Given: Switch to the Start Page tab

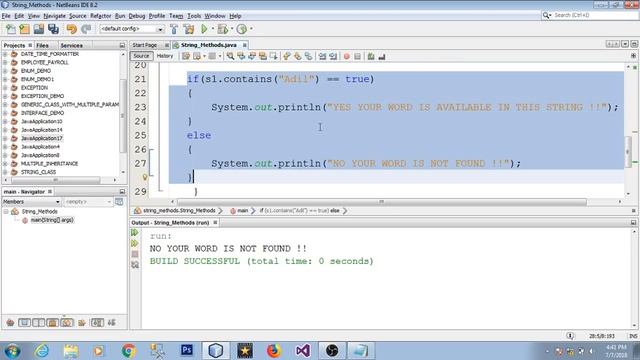Looking at the screenshot, I should pos(145,45).
